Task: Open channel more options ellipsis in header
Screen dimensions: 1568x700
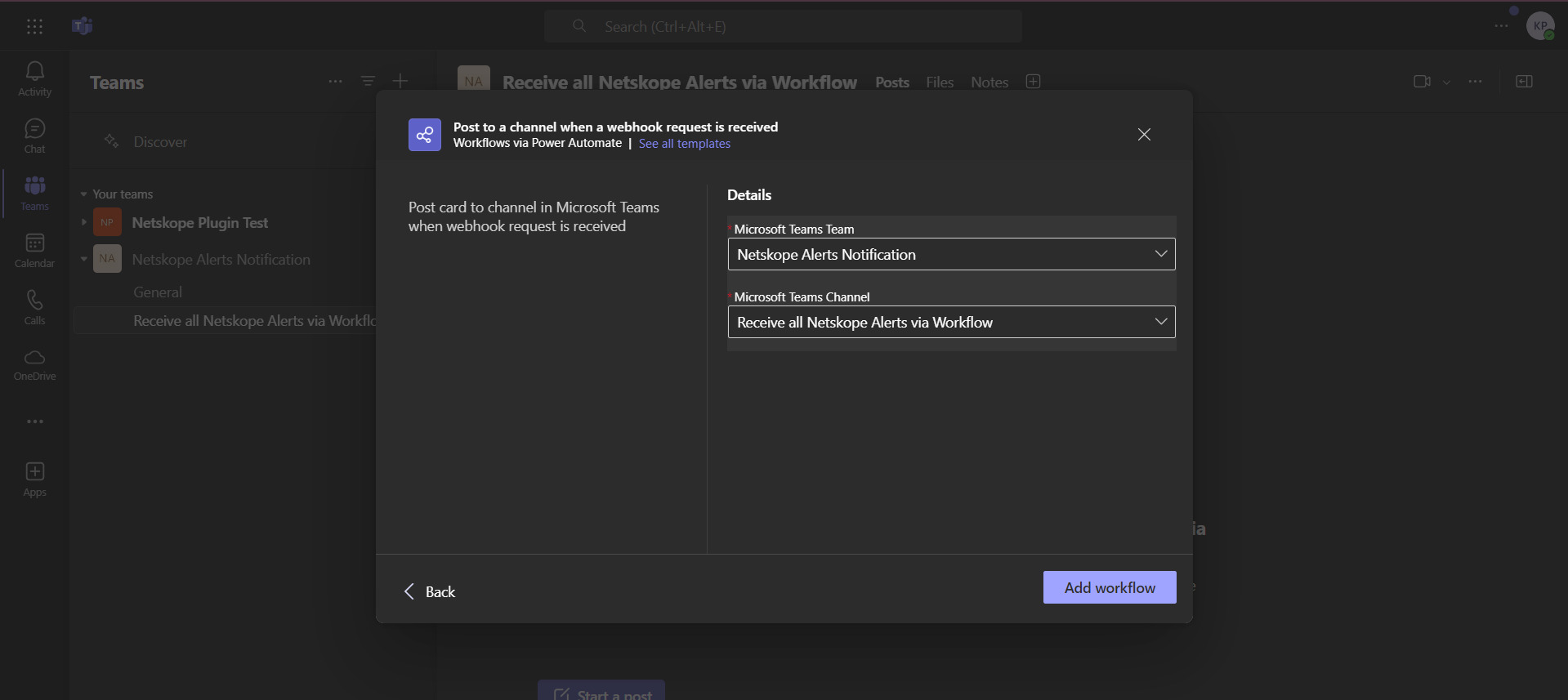Action: pos(1475,82)
